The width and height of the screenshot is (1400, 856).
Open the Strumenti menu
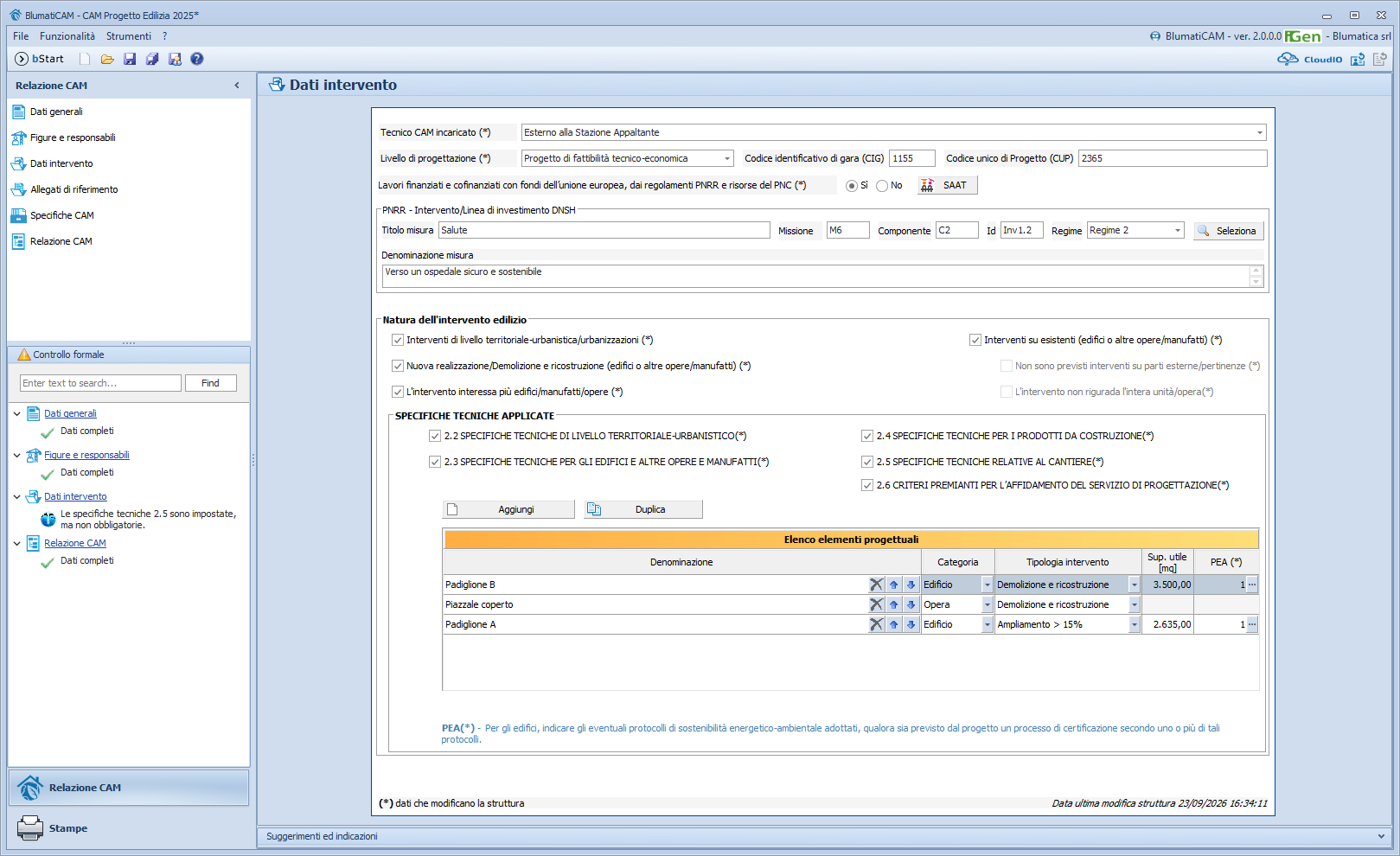129,36
